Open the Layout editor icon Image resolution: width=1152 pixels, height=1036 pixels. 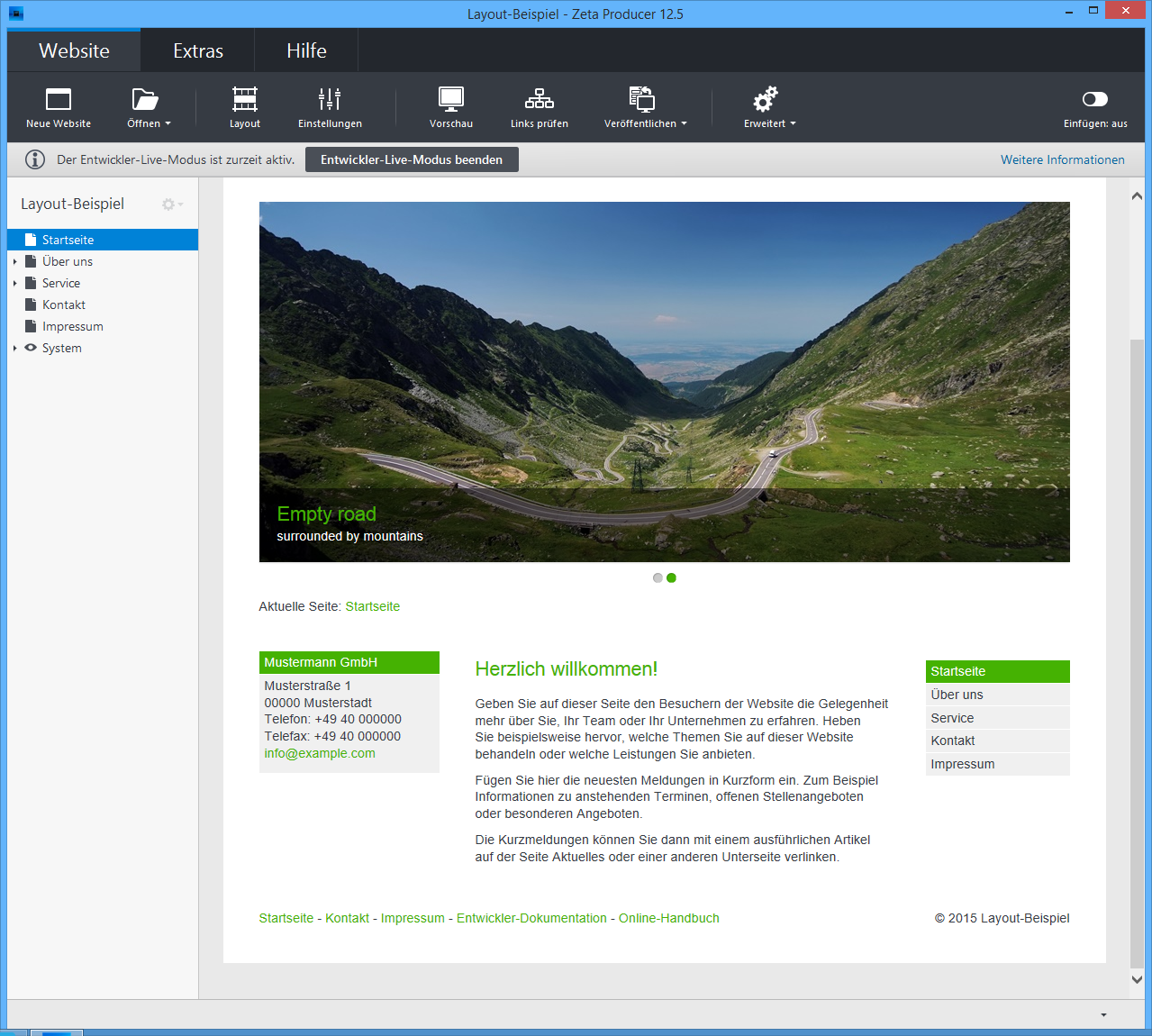(244, 99)
